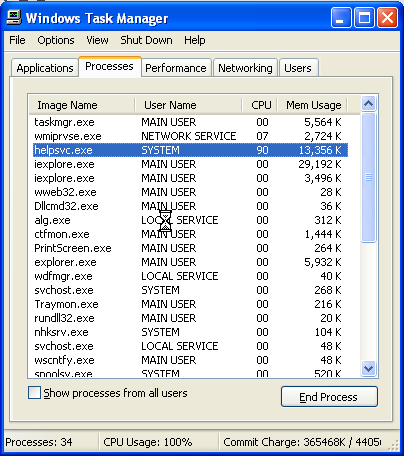Click the scrollbar up arrow

(368, 104)
